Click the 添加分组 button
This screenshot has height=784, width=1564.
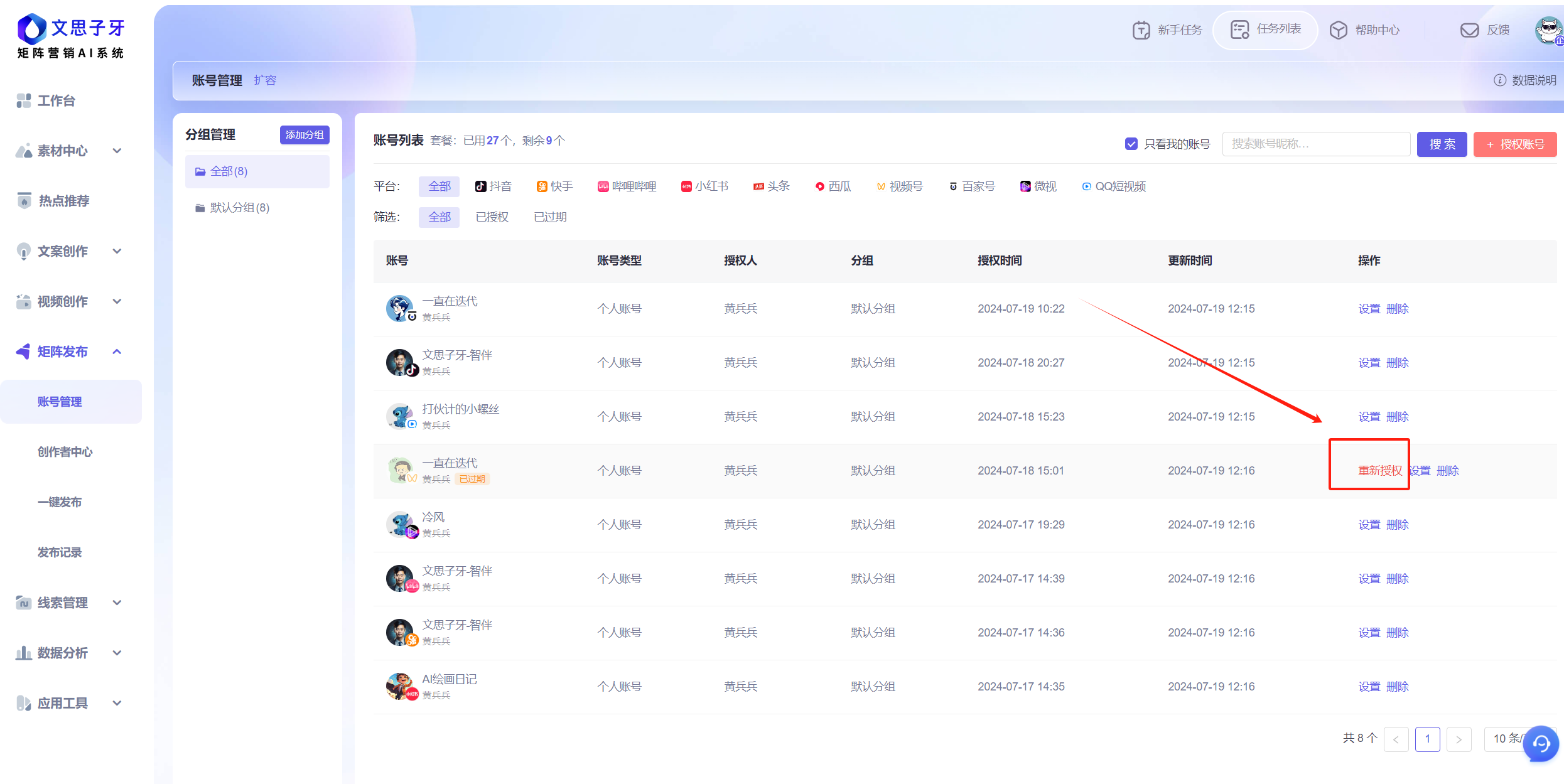pos(305,135)
